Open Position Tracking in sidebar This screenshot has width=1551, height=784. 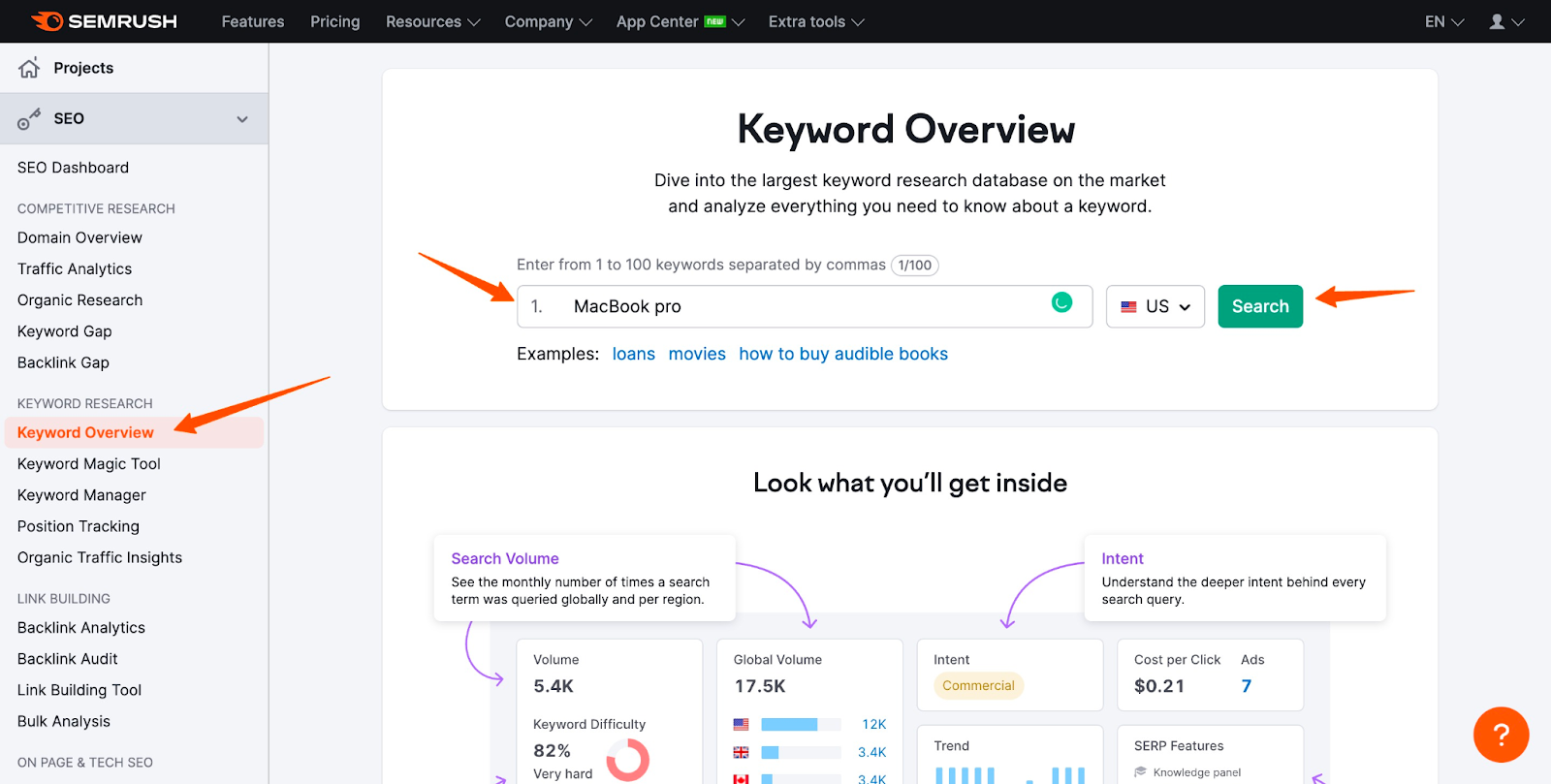pos(79,526)
